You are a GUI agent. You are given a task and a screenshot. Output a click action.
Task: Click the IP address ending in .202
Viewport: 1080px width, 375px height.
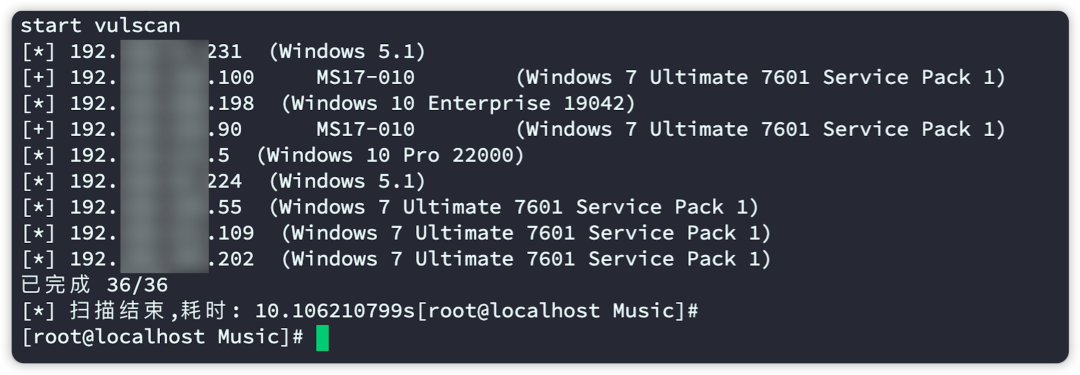(x=162, y=259)
